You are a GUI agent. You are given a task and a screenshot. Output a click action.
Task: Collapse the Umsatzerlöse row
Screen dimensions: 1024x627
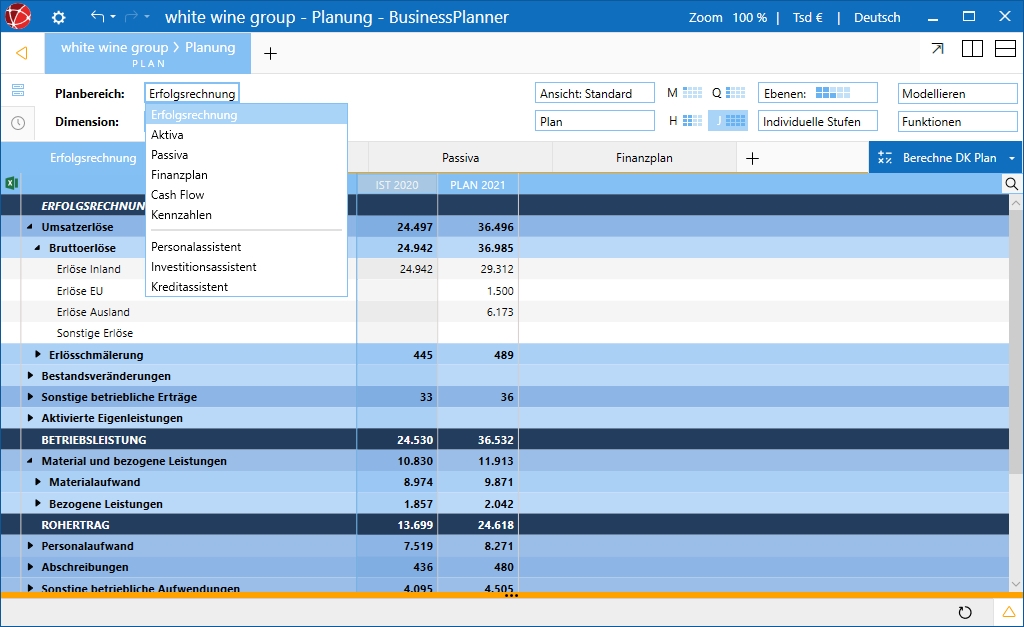pyautogui.click(x=30, y=227)
